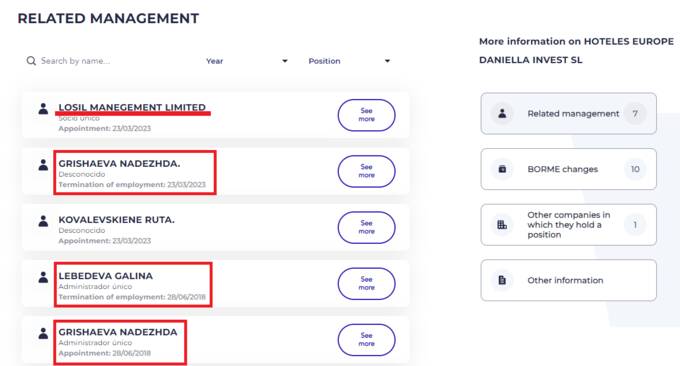Click the Related management person icon
This screenshot has width=680, height=366.
[502, 114]
